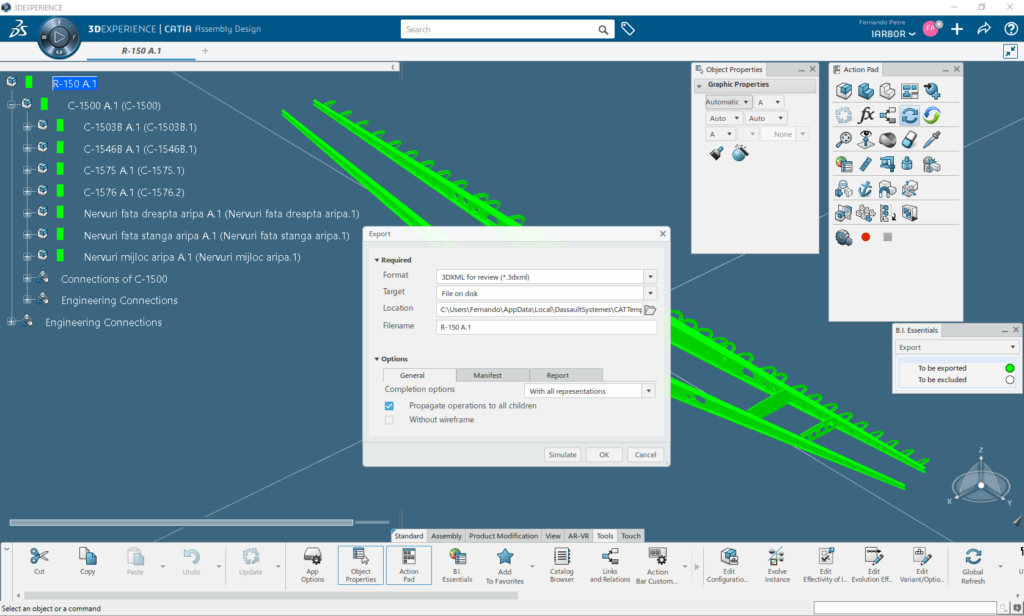Open the Export dropdown in B.I. Essentials
Viewport: 1024px width, 616px height.
(x=957, y=348)
